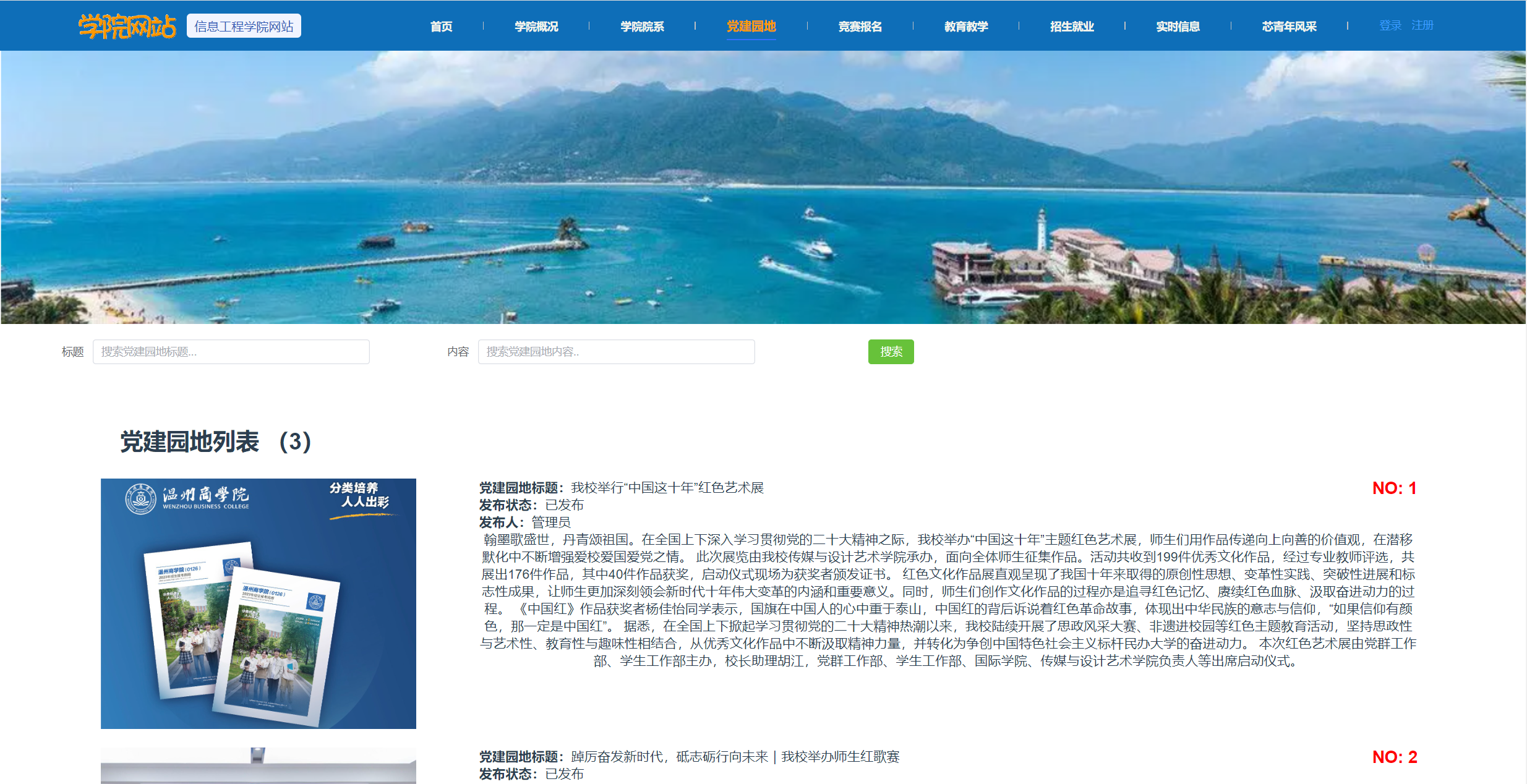Open 学院院系 navigation item
The image size is (1527, 784).
[642, 27]
